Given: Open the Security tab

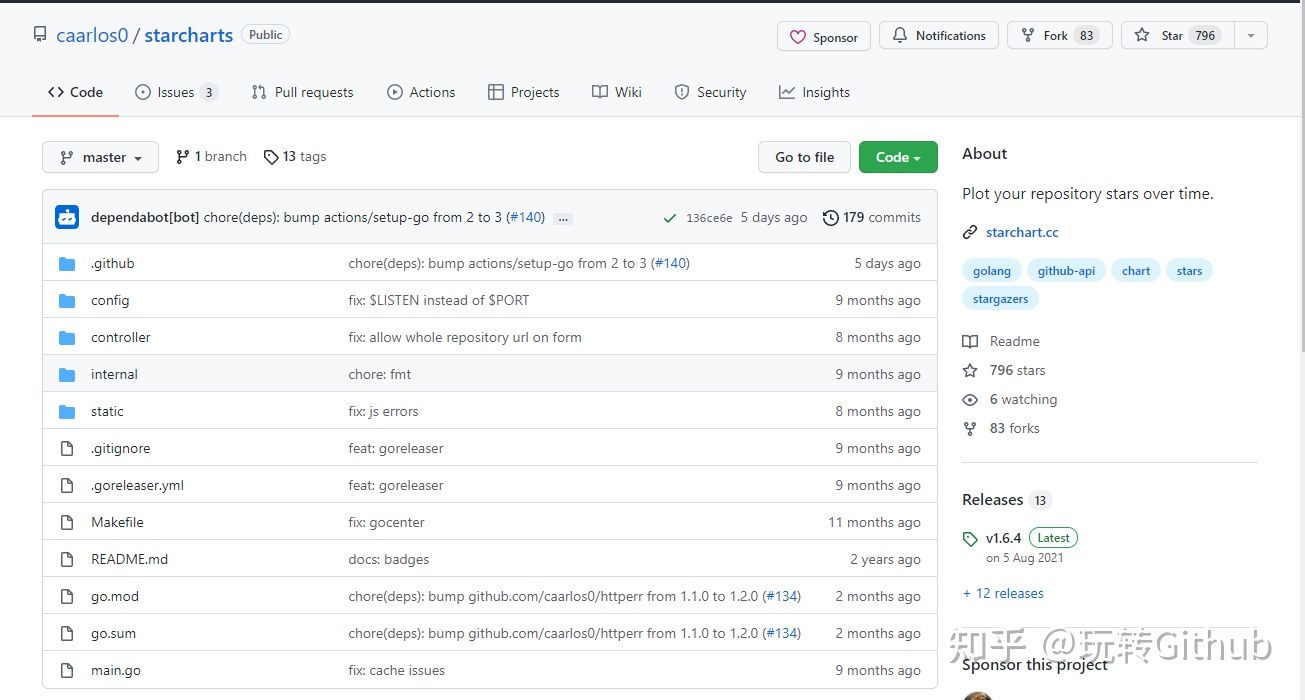Looking at the screenshot, I should click(x=710, y=92).
